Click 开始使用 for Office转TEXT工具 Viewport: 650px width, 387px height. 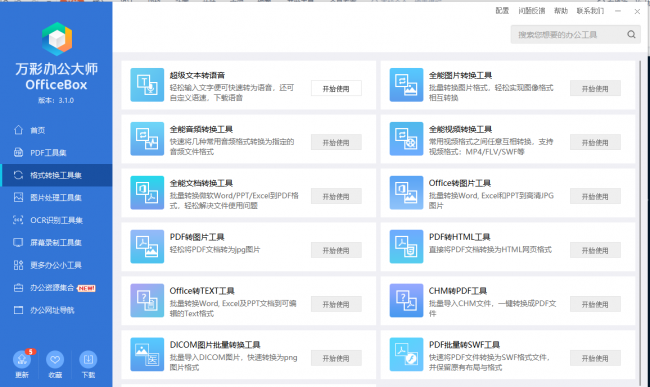point(336,304)
